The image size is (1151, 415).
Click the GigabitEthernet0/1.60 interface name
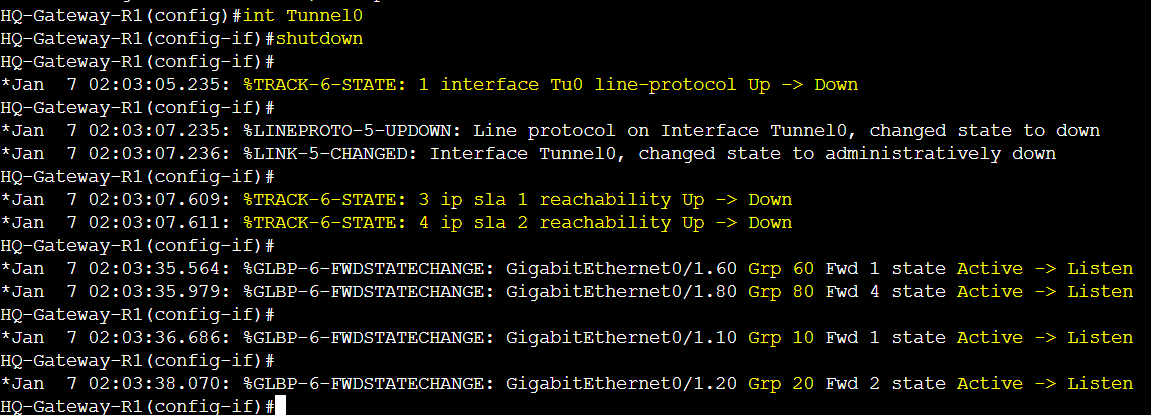(621, 269)
